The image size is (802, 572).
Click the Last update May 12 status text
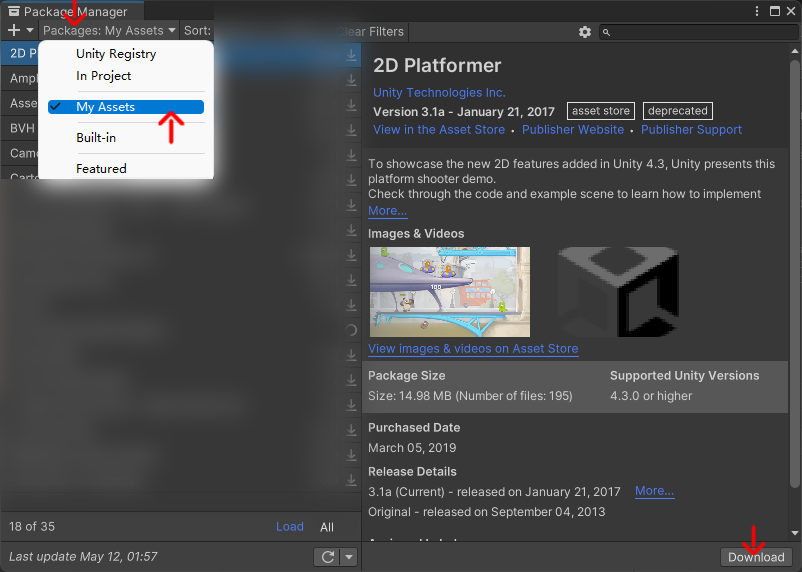83,557
